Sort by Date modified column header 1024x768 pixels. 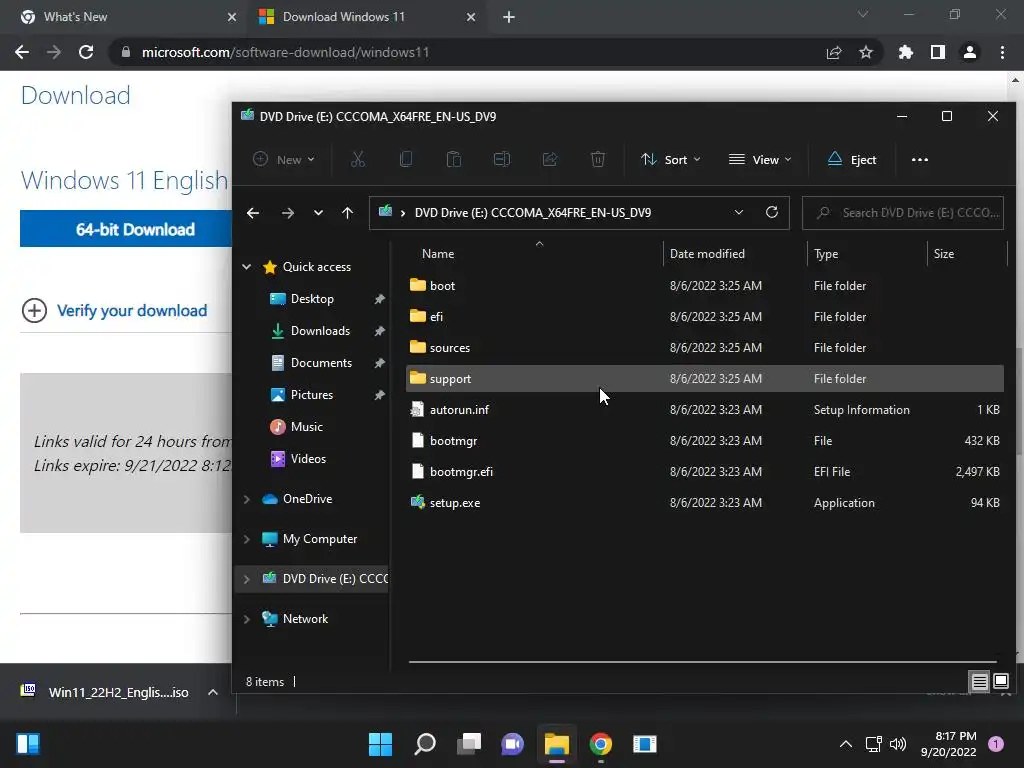click(x=735, y=254)
